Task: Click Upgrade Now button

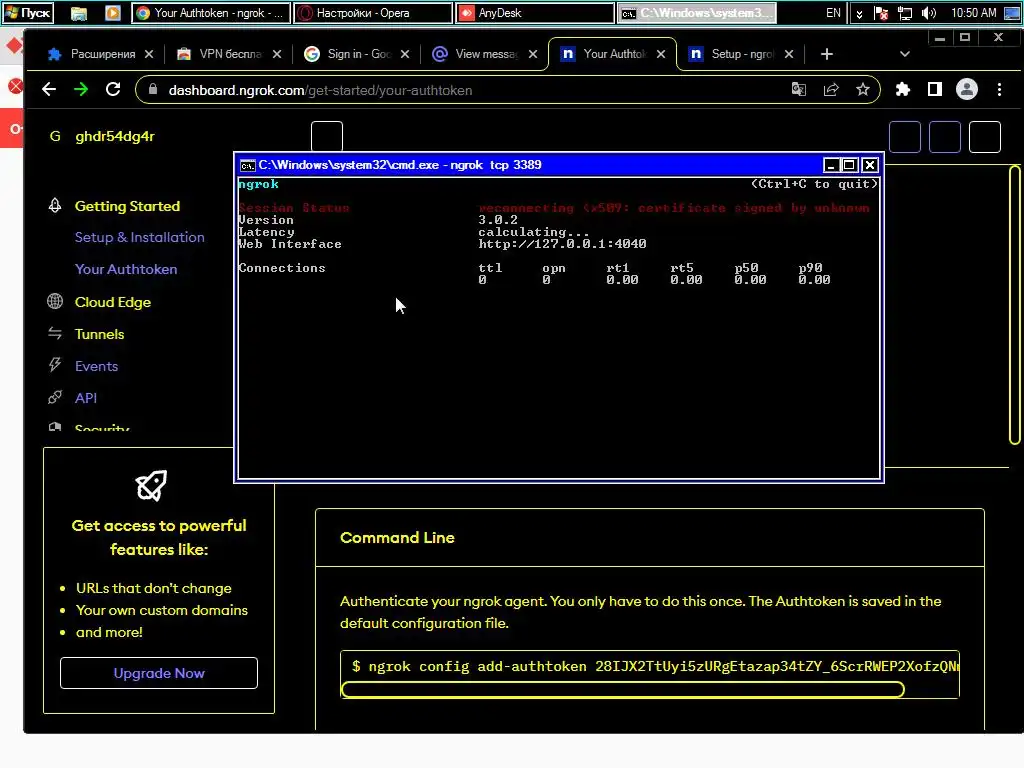Action: click(159, 673)
